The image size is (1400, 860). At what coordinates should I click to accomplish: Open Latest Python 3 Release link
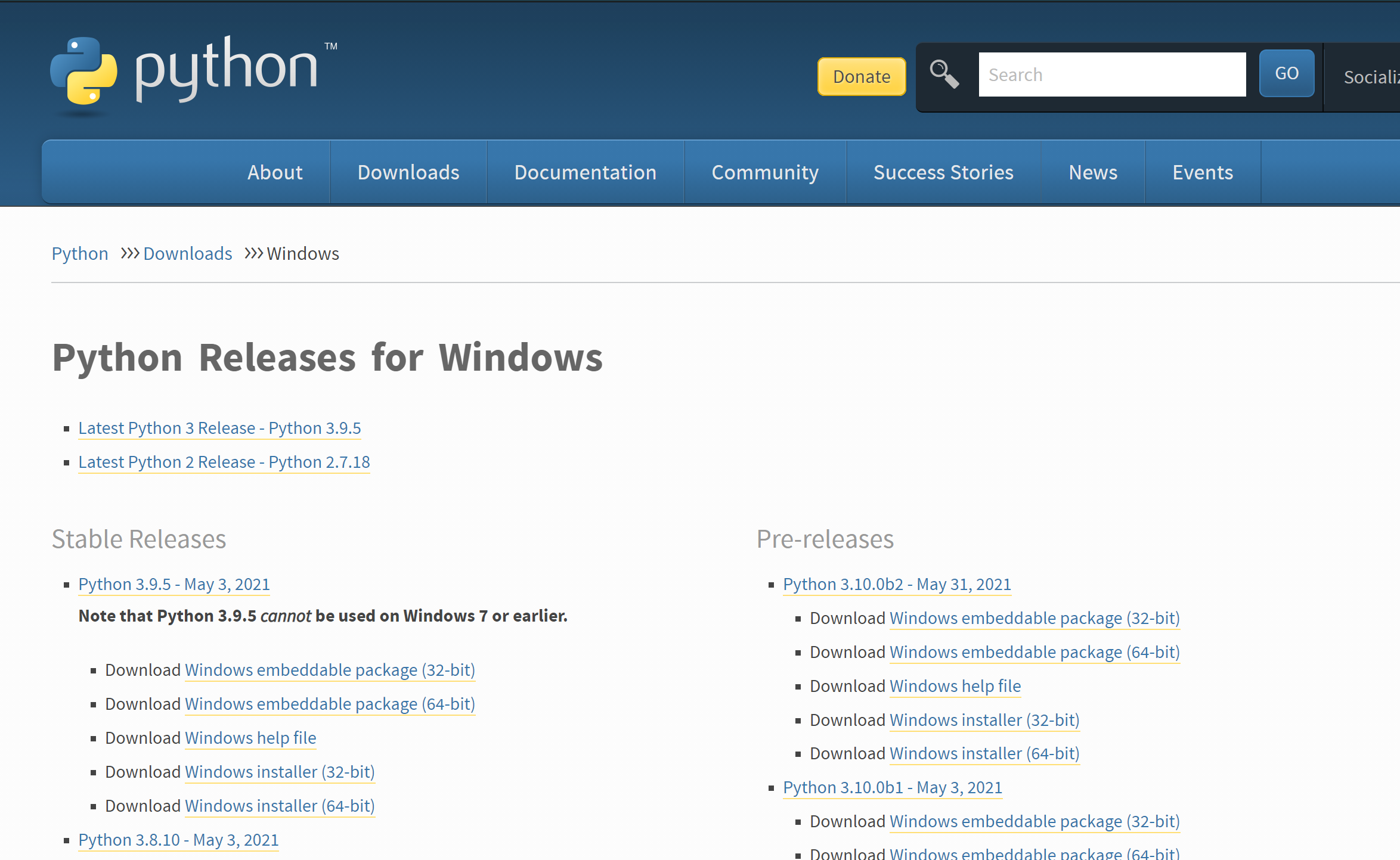pos(219,428)
